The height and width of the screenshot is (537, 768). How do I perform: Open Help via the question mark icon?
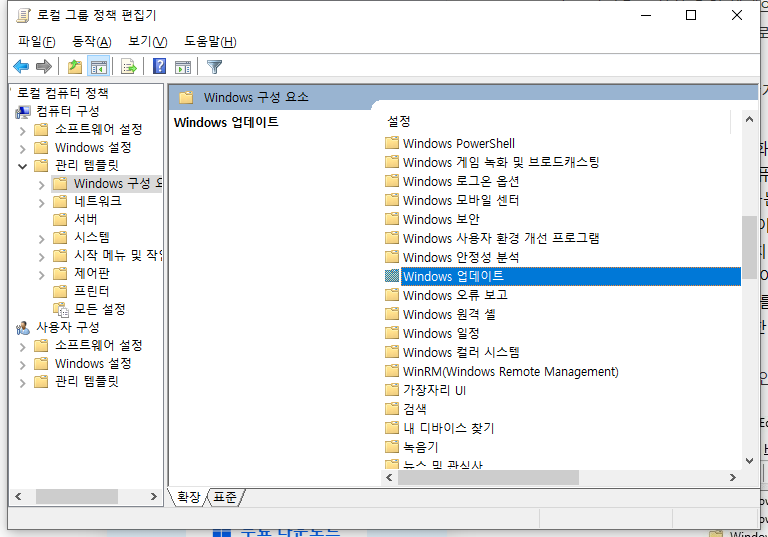160,66
